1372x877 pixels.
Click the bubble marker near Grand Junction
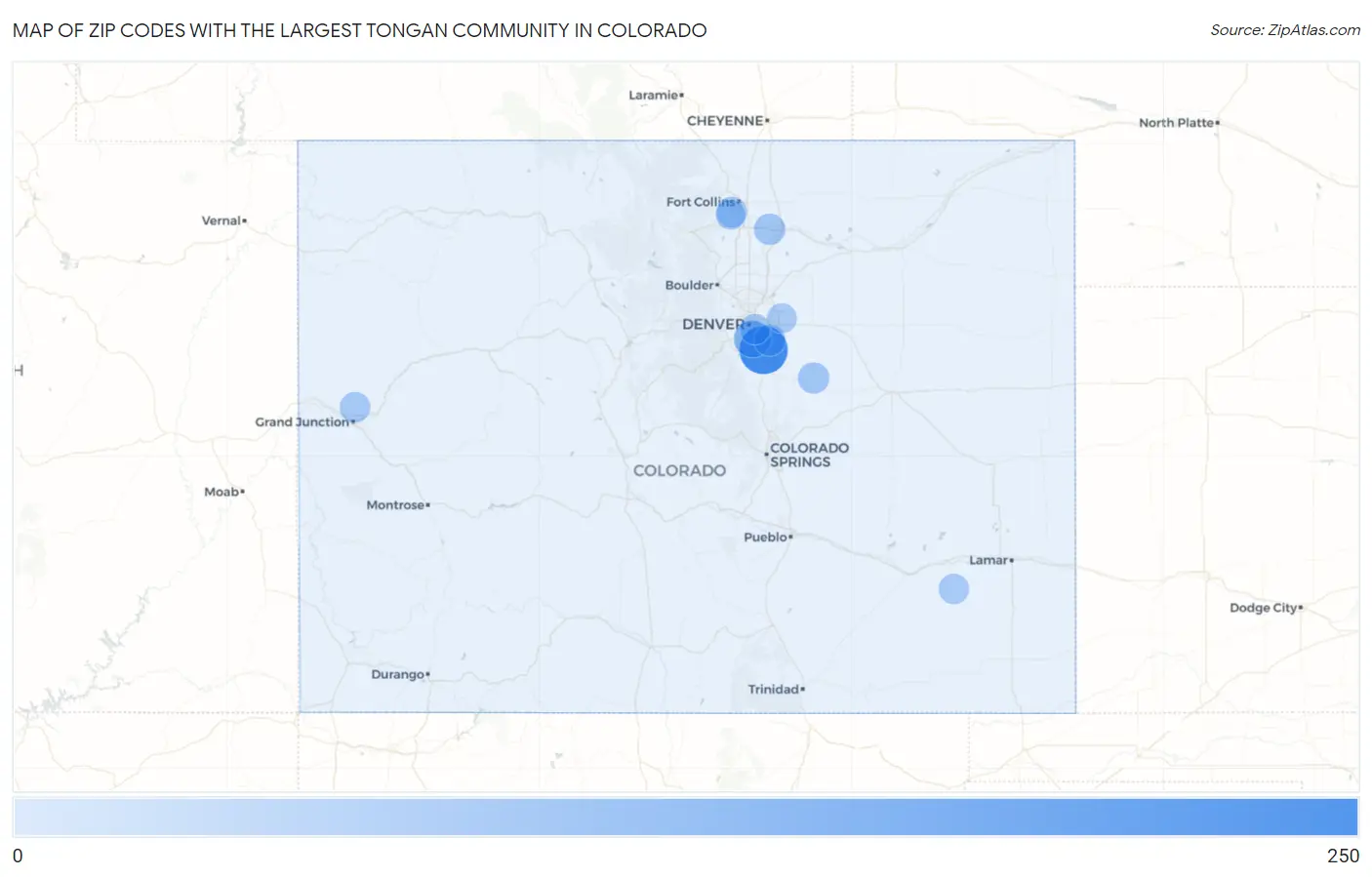[355, 407]
